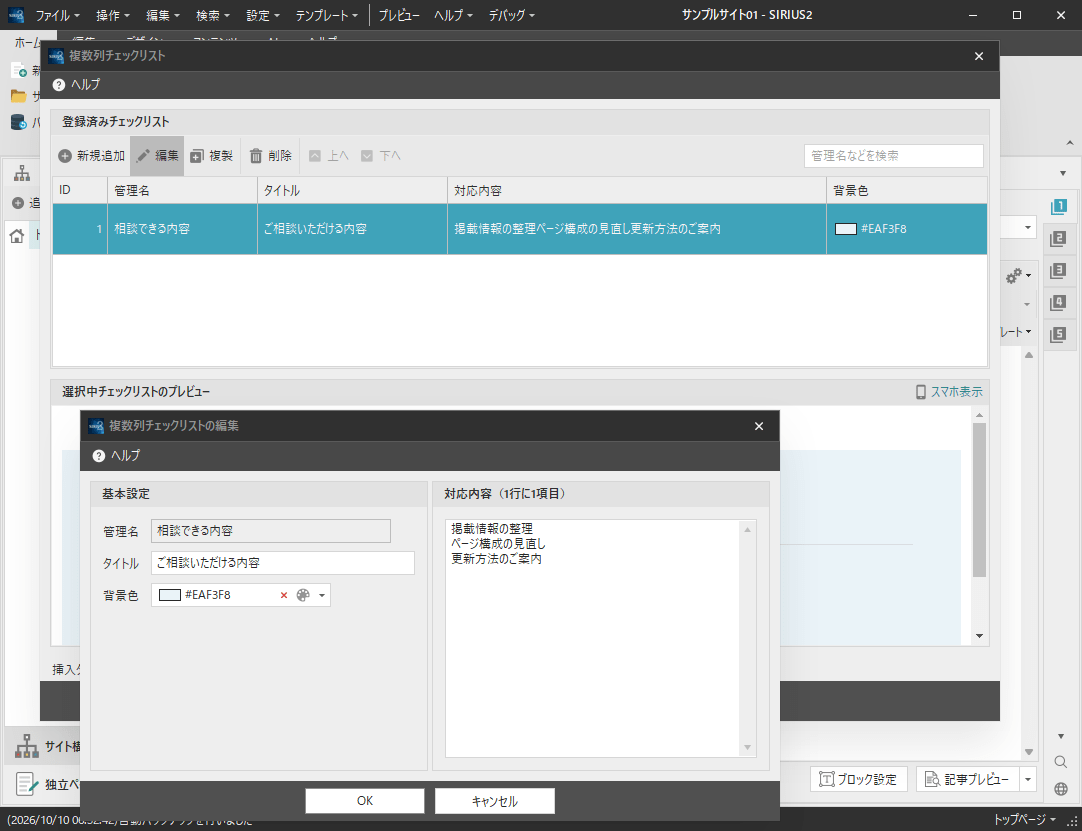Confirm edits with the OK button
The image size is (1082, 831).
click(365, 801)
